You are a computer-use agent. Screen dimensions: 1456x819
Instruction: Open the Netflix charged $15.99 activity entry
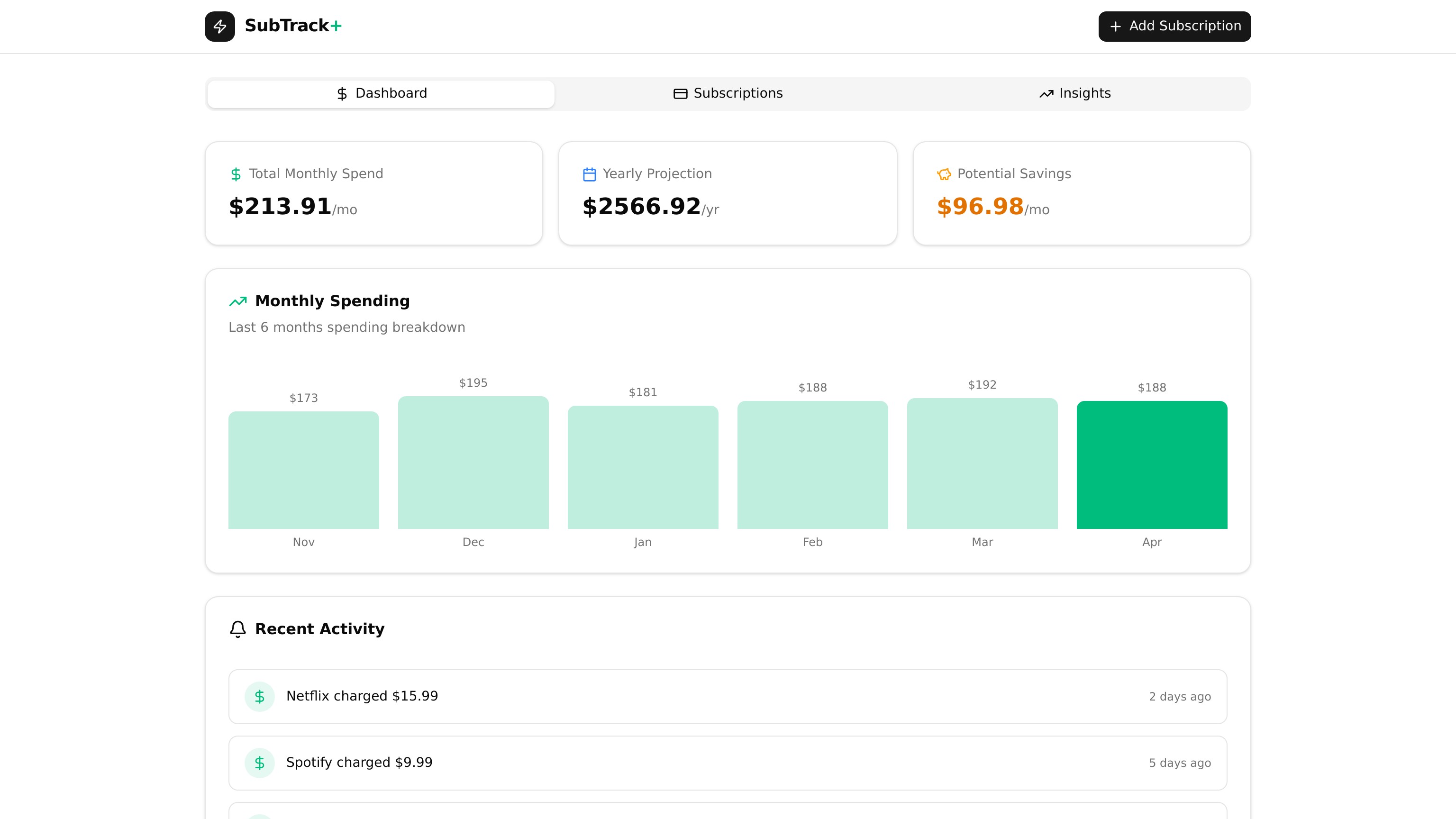(x=728, y=696)
